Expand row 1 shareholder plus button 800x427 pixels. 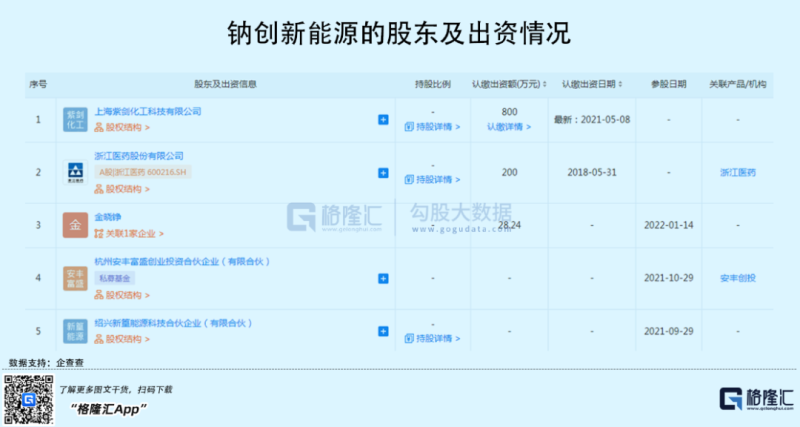coord(383,119)
